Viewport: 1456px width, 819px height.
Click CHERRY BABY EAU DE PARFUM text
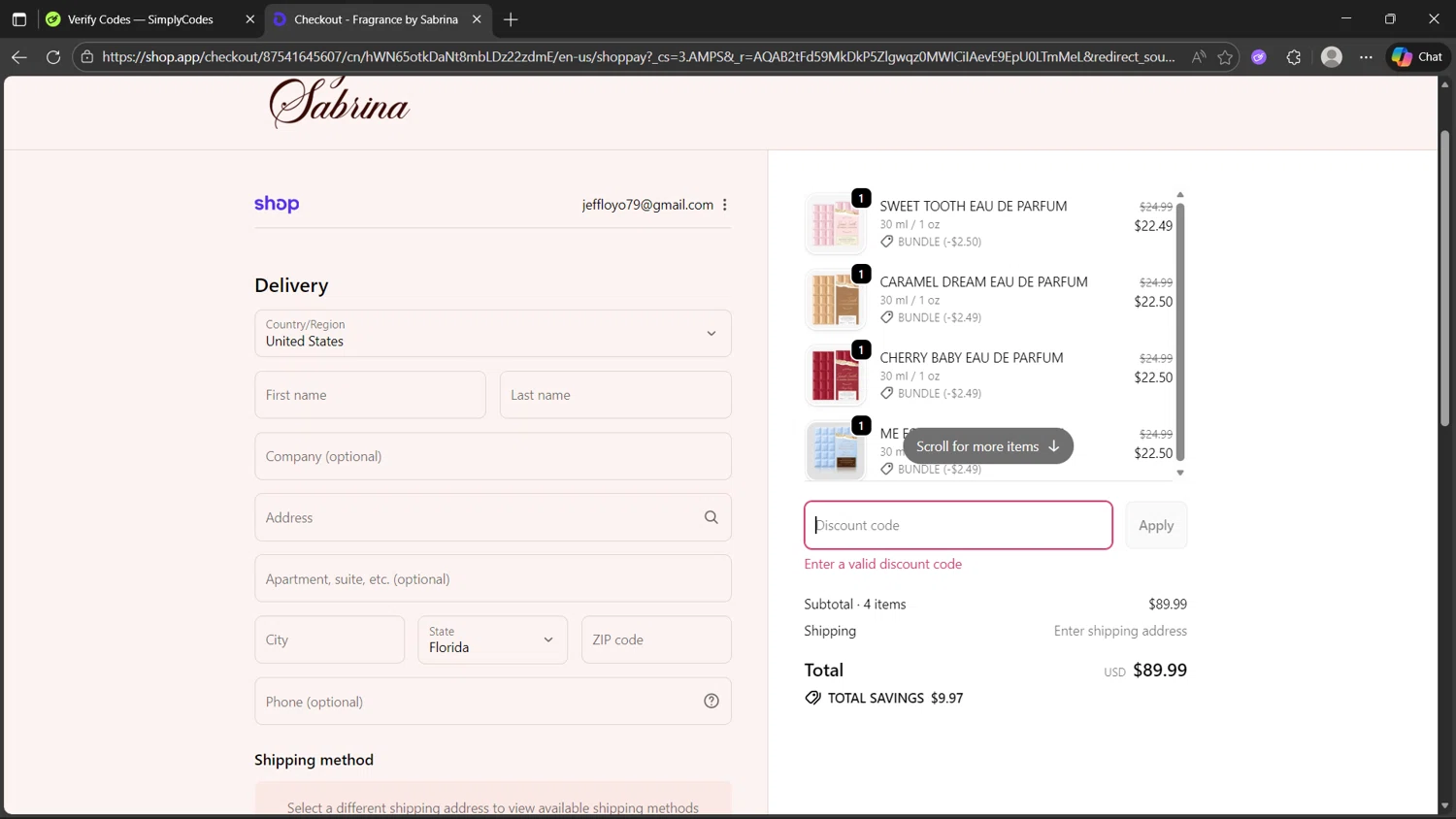pos(972,357)
